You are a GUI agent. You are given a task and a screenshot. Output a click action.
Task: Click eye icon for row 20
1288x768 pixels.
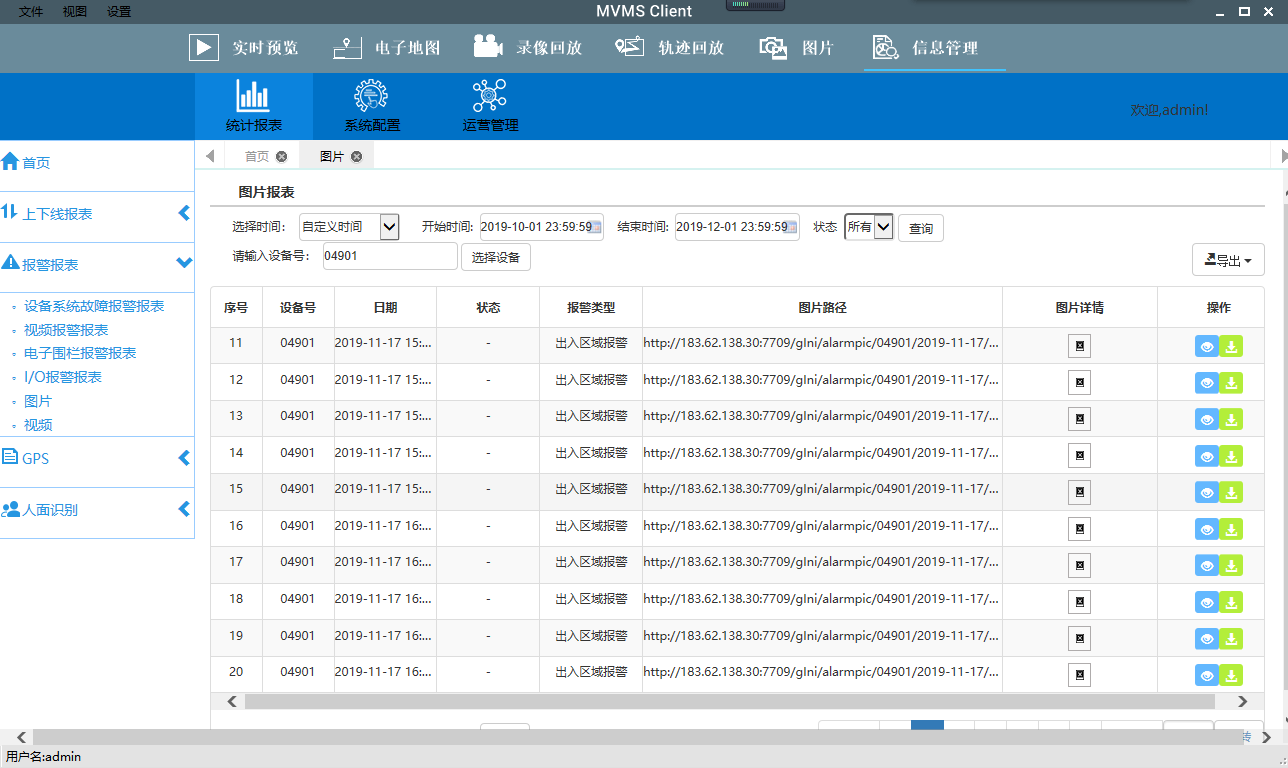pyautogui.click(x=1207, y=676)
